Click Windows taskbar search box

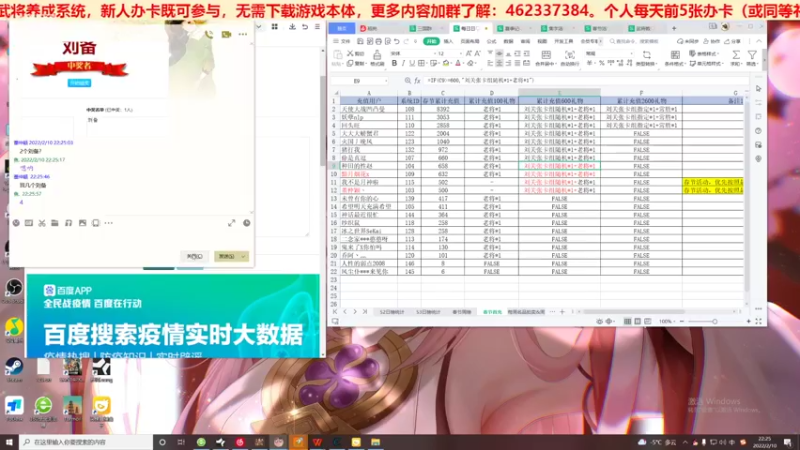[86, 442]
